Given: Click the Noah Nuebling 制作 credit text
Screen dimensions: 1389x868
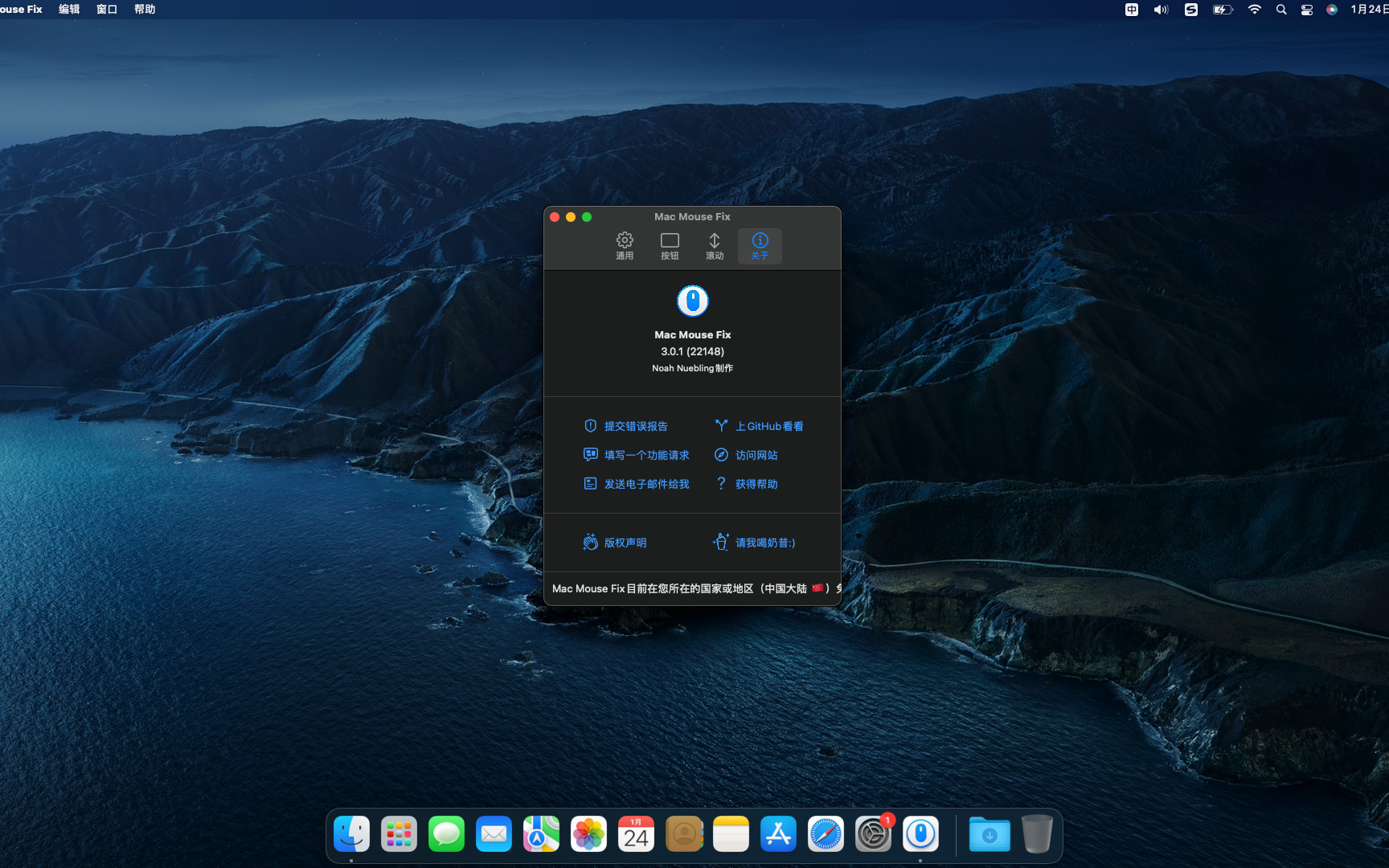Looking at the screenshot, I should point(693,368).
